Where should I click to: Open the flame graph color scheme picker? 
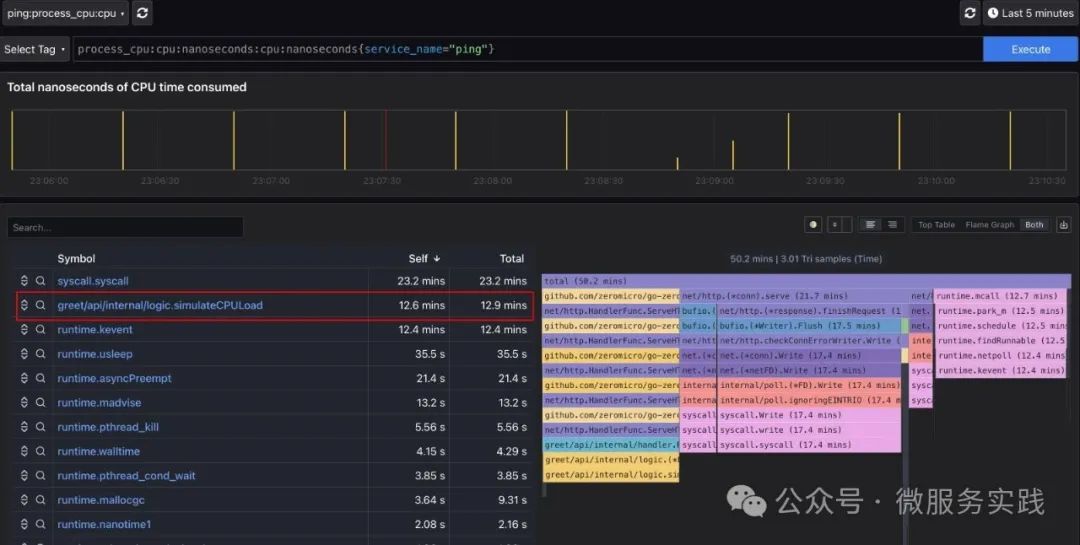(x=813, y=225)
